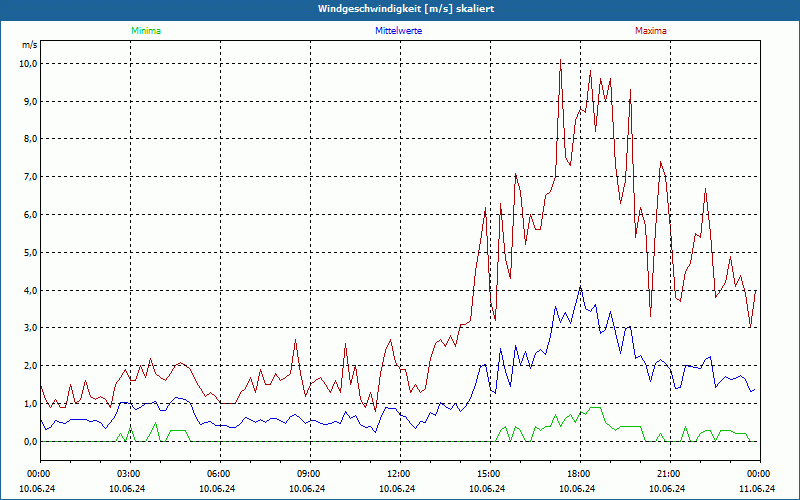Click the '7,0' y-axis value

click(30, 177)
